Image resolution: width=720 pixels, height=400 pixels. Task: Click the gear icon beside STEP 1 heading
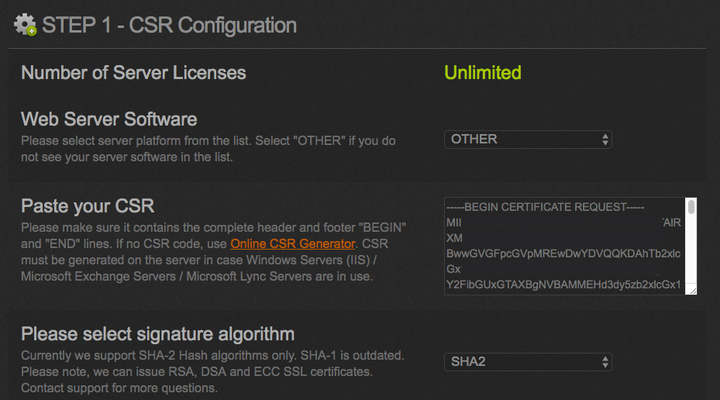pyautogui.click(x=25, y=25)
